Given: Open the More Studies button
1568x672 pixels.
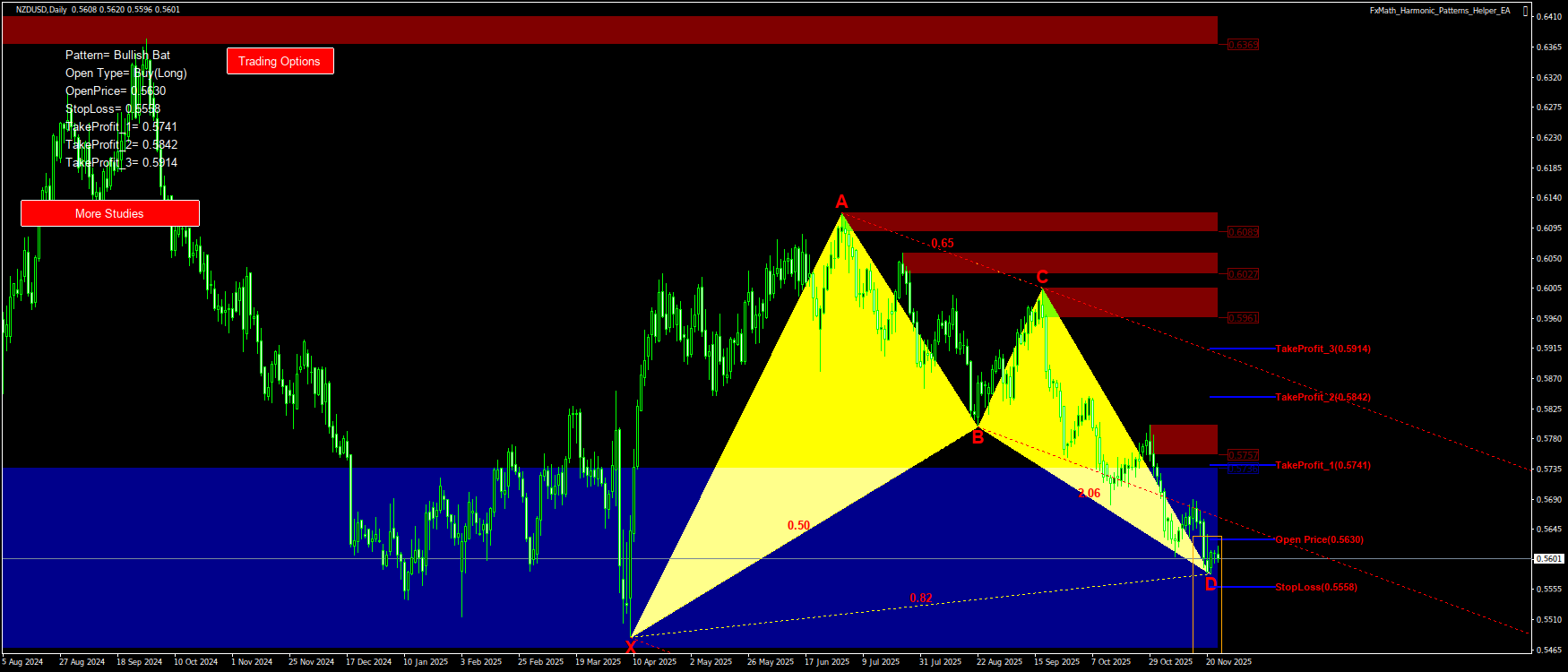Looking at the screenshot, I should pyautogui.click(x=109, y=213).
